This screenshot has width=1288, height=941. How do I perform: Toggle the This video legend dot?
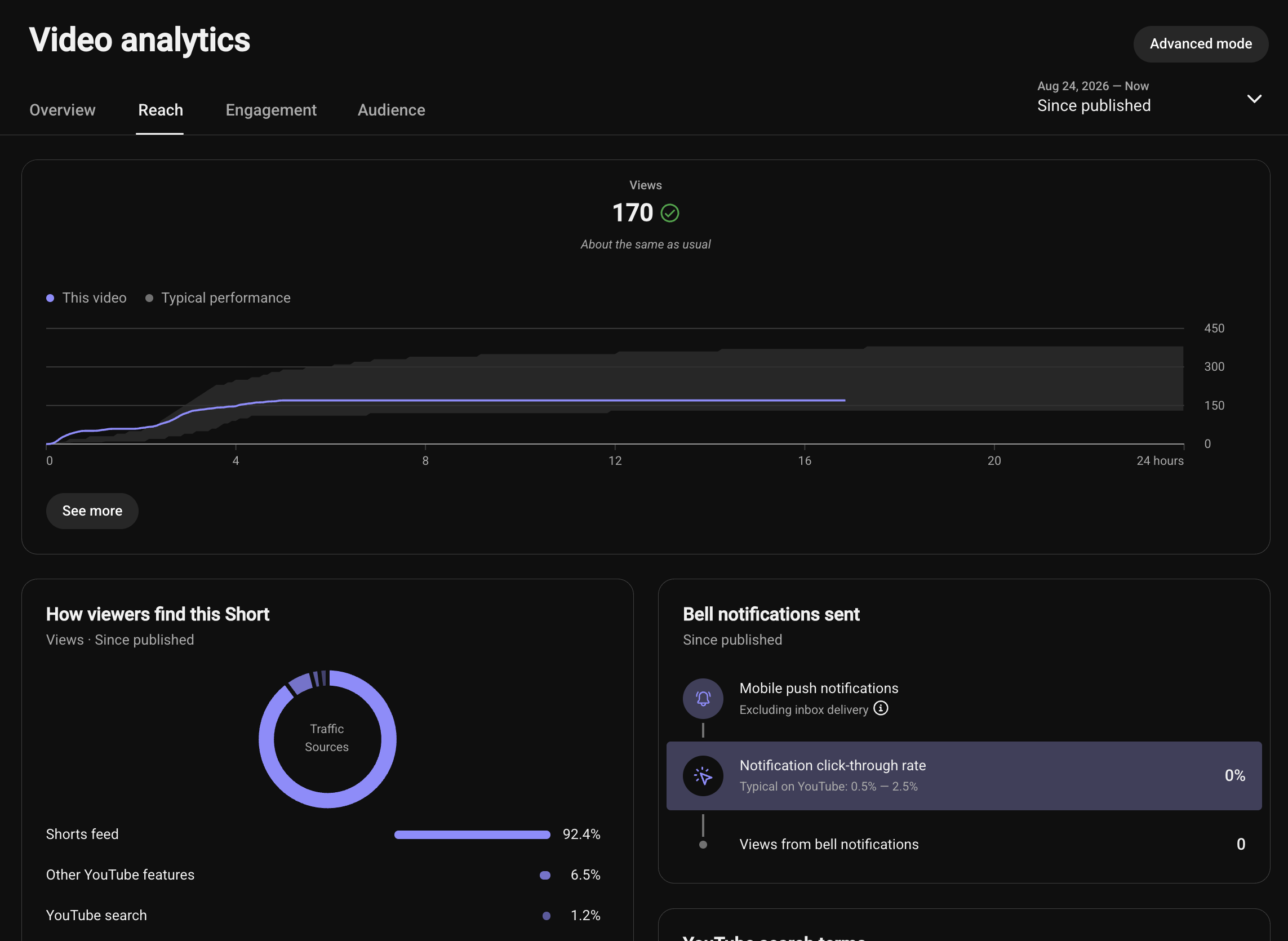[50, 298]
